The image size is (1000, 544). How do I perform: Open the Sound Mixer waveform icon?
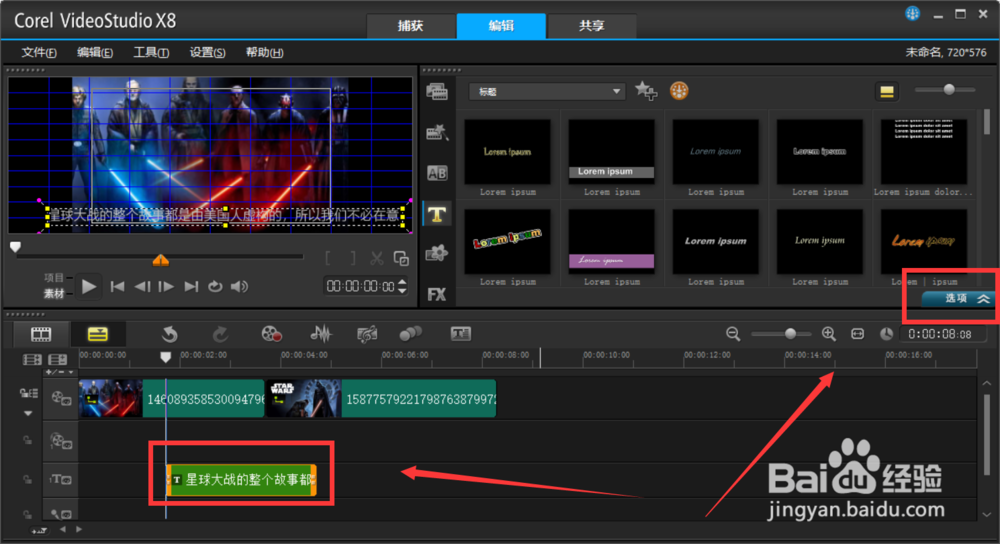click(321, 334)
